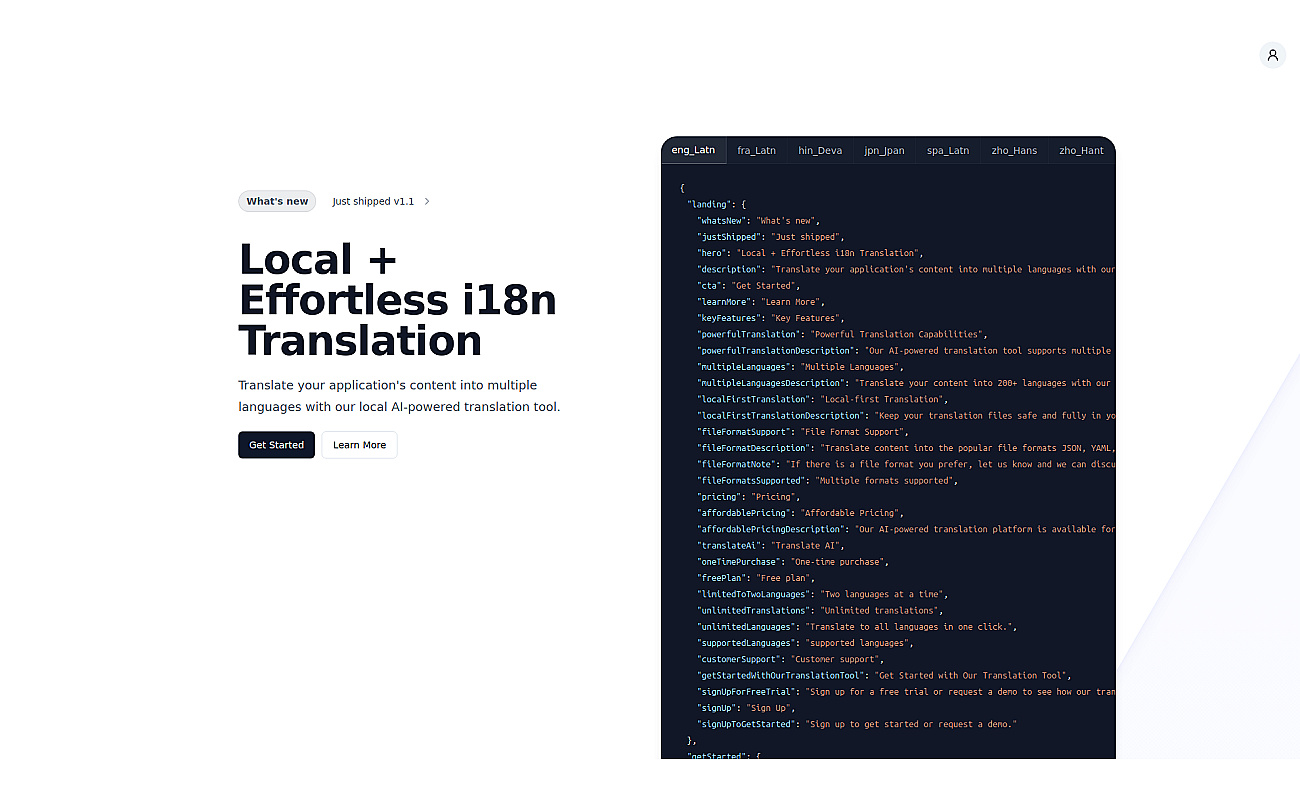The height and width of the screenshot is (788, 1300).
Task: Click the "fileFormatSupport" JSON line
Action: (803, 432)
